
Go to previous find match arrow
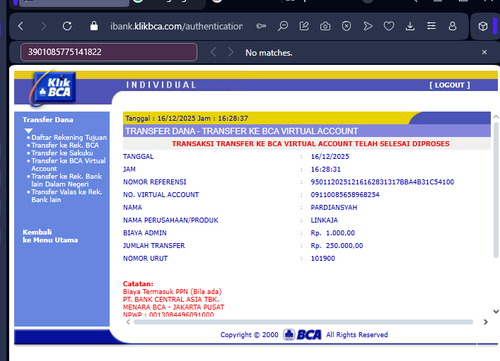pos(214,52)
